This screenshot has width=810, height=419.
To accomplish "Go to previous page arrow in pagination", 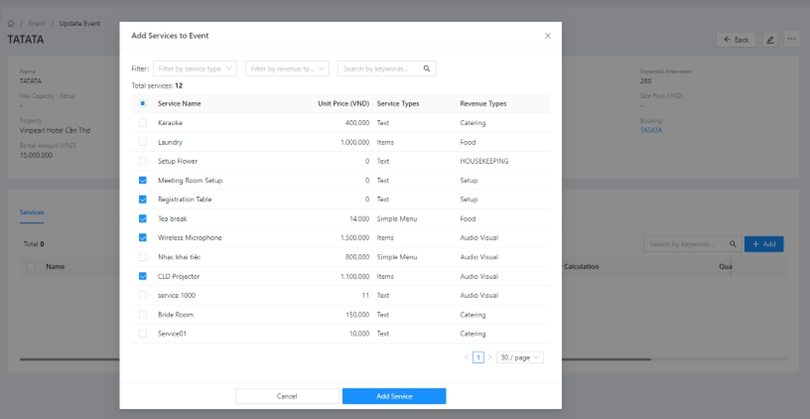I will (x=466, y=357).
